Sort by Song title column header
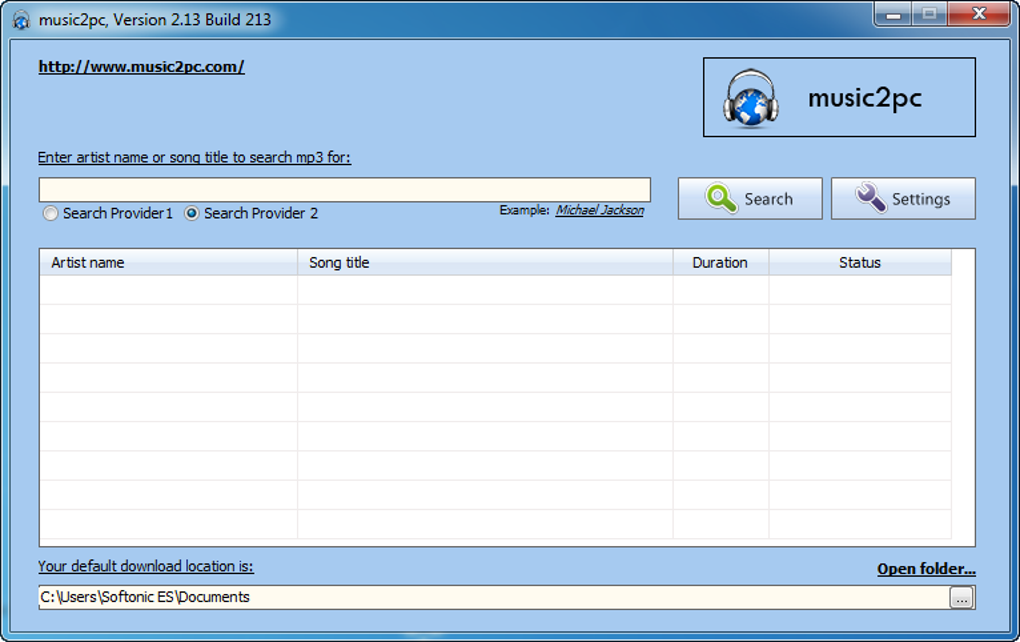Screen dimensions: 1020x642 tap(485, 263)
